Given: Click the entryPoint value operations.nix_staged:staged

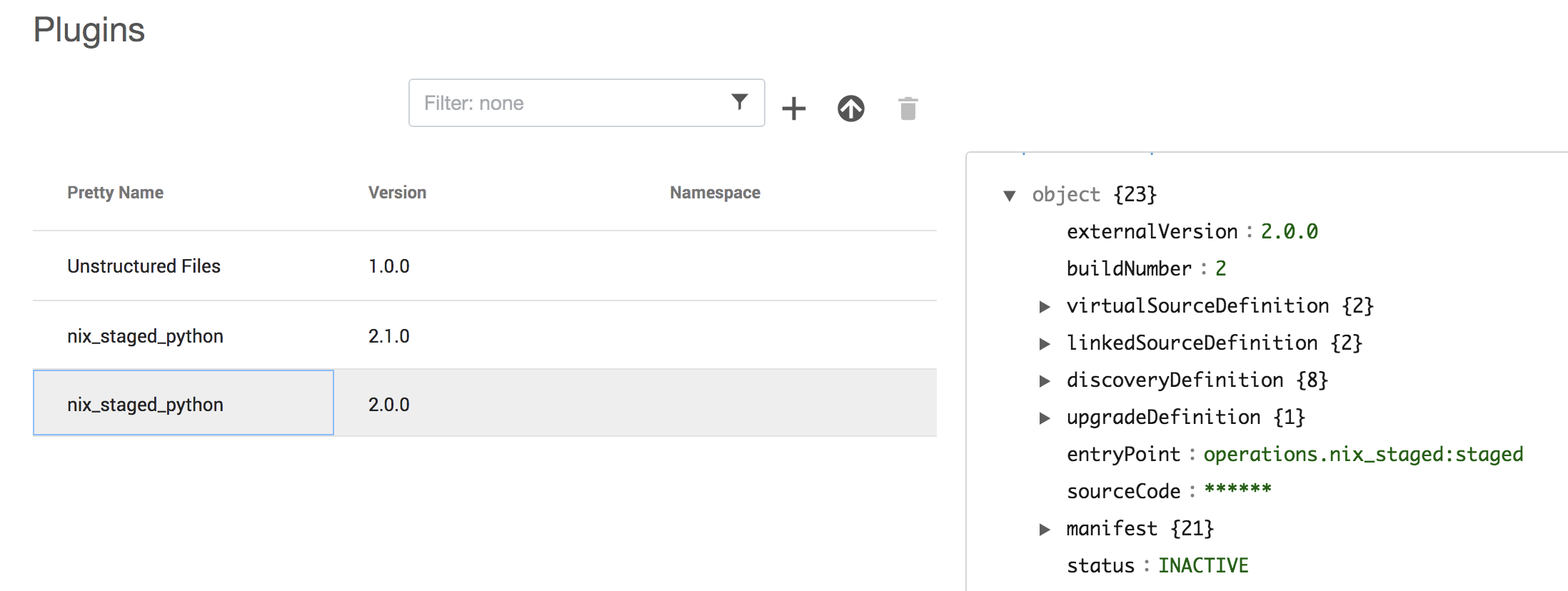Looking at the screenshot, I should point(1363,455).
